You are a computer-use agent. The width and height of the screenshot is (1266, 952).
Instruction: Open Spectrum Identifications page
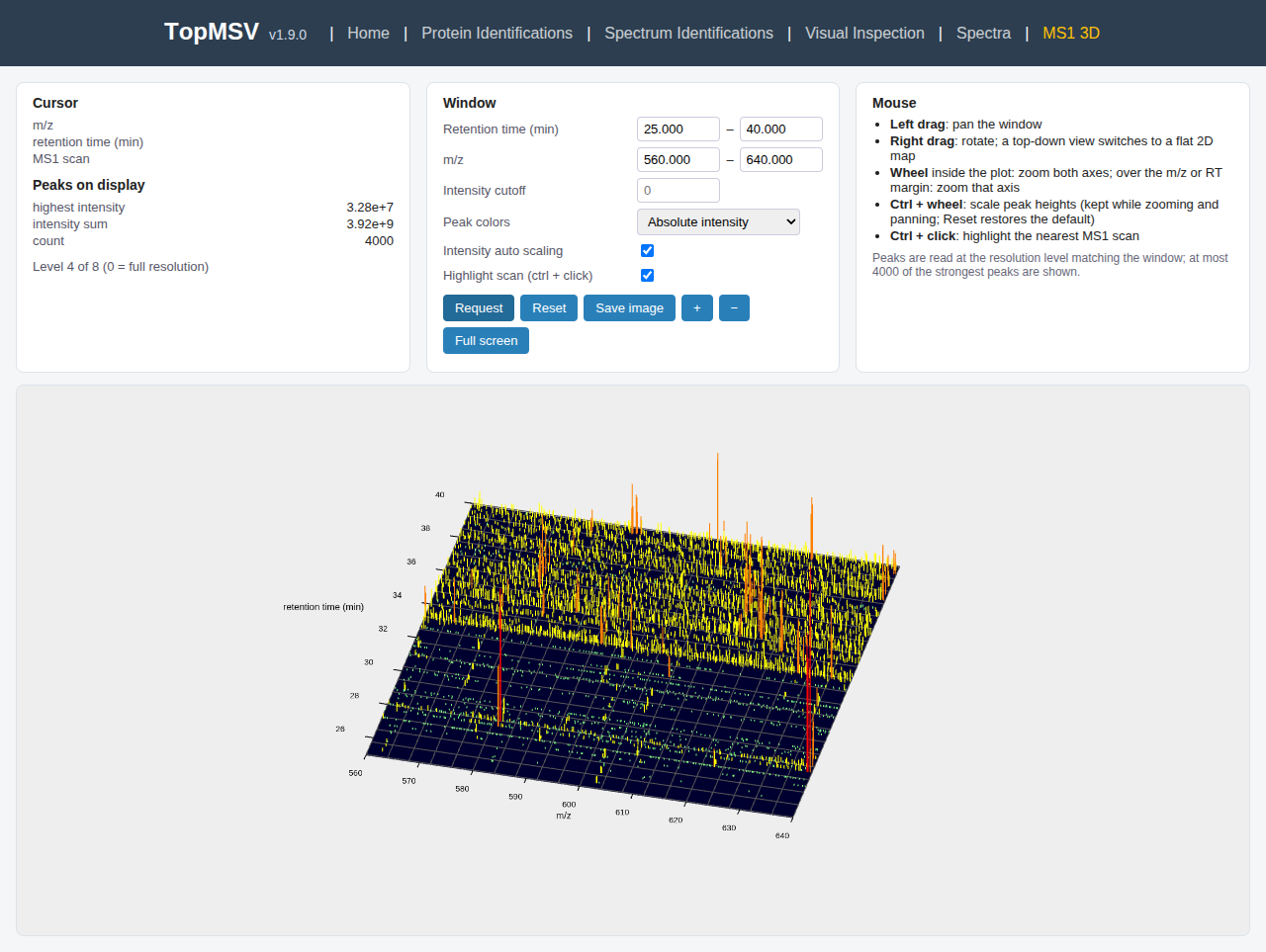coord(688,33)
